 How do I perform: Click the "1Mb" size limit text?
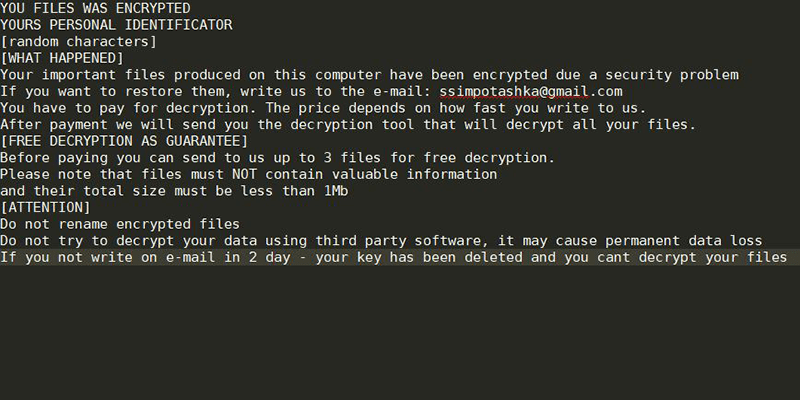[336, 191]
